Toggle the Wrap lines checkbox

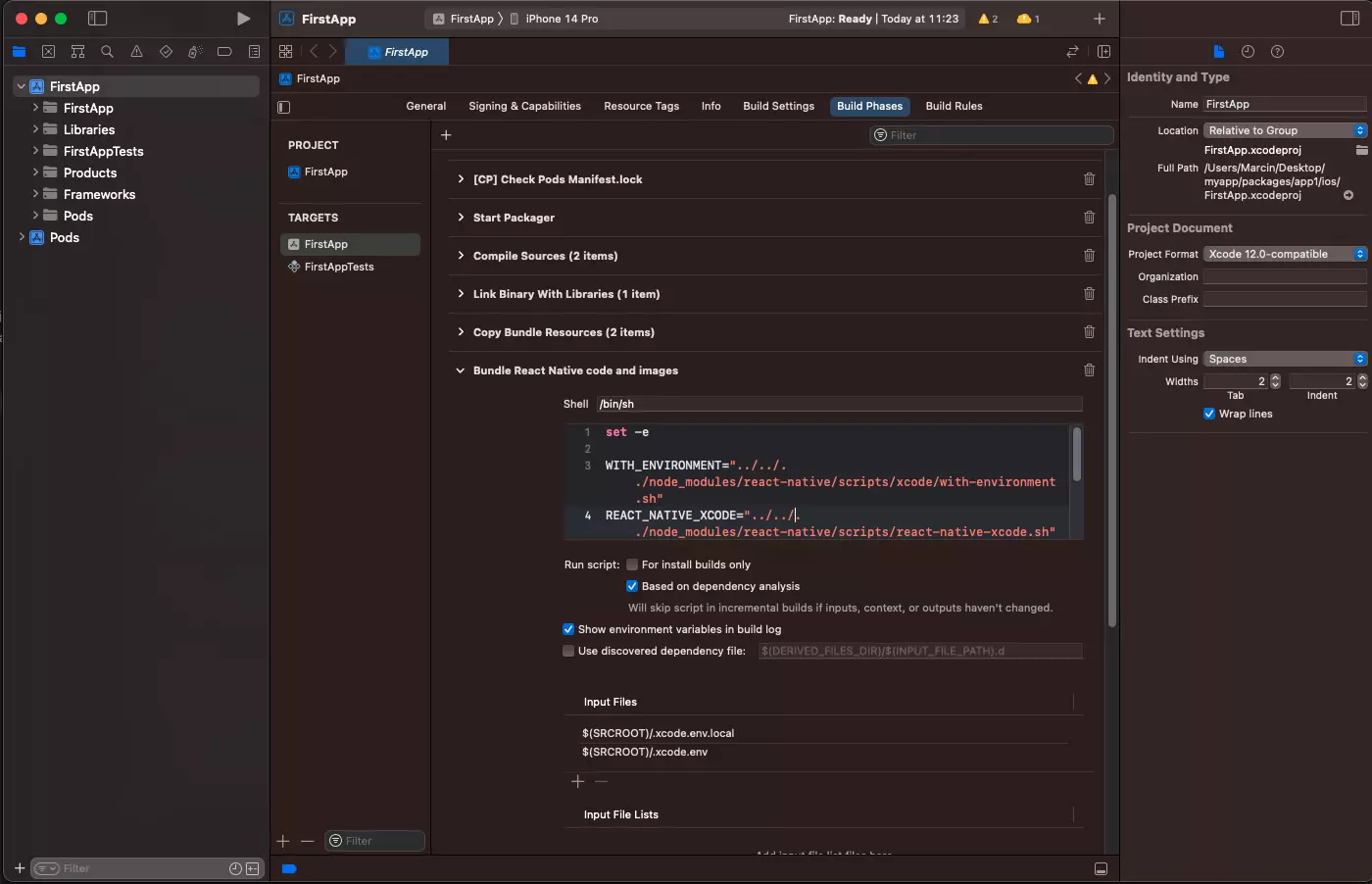1209,414
